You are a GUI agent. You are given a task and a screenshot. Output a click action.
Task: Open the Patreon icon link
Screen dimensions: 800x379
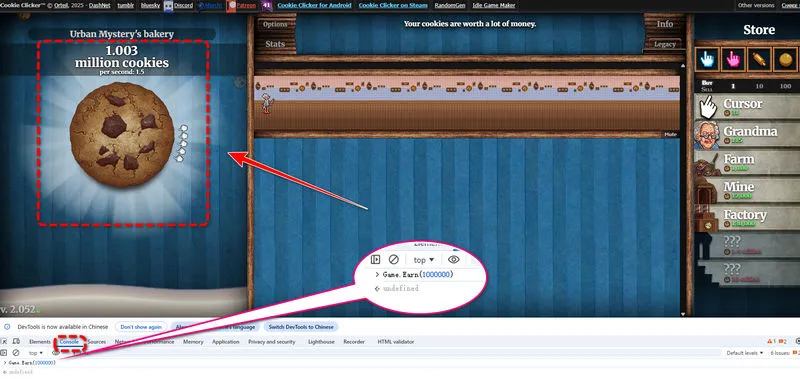(232, 6)
